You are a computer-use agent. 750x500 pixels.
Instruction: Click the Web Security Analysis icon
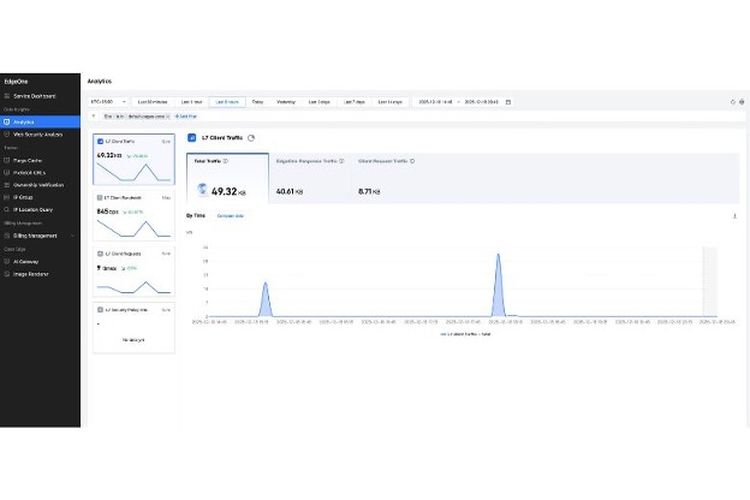click(x=7, y=134)
